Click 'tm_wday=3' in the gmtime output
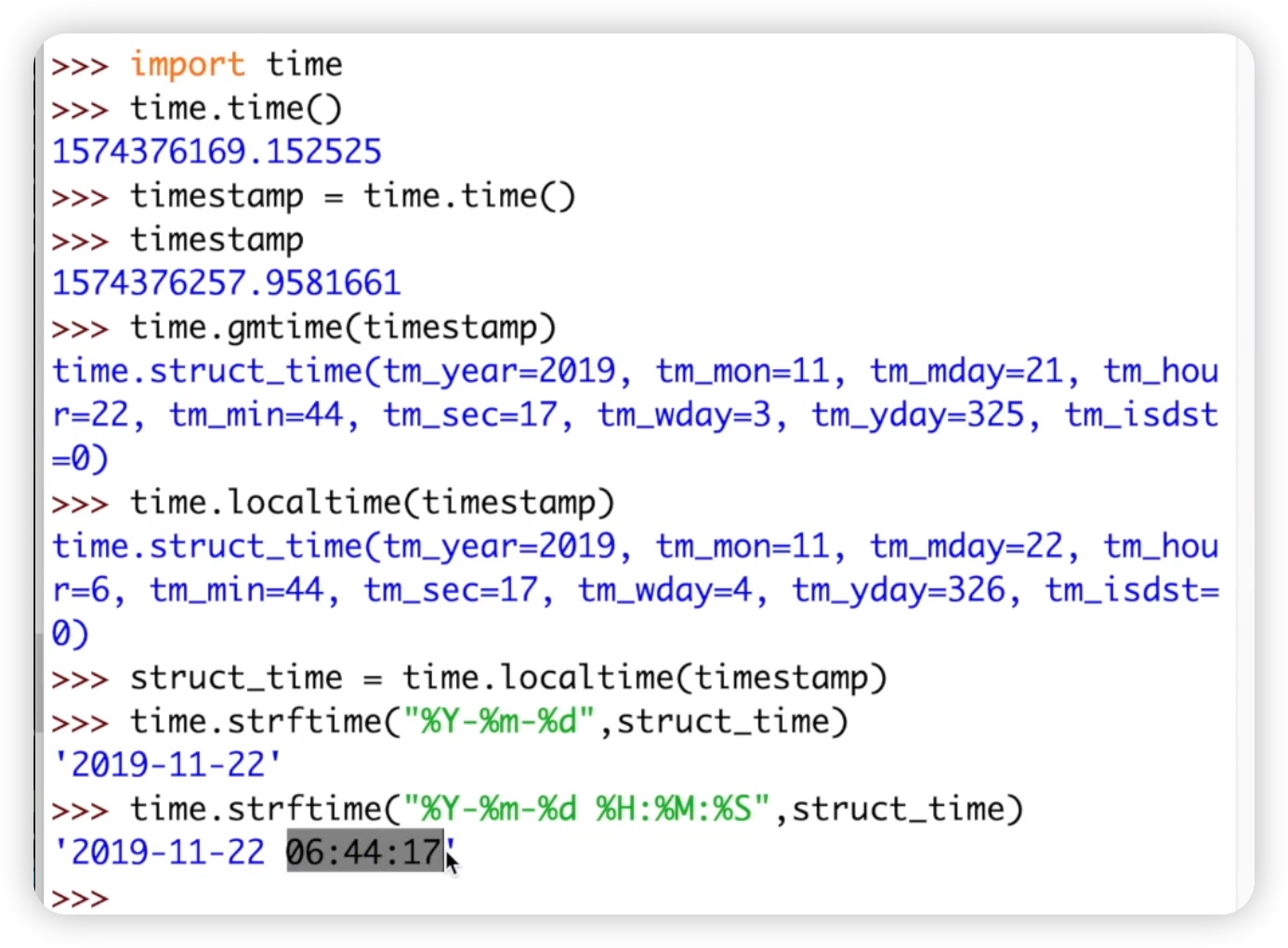Screen dimensions: 1288x948 684,415
